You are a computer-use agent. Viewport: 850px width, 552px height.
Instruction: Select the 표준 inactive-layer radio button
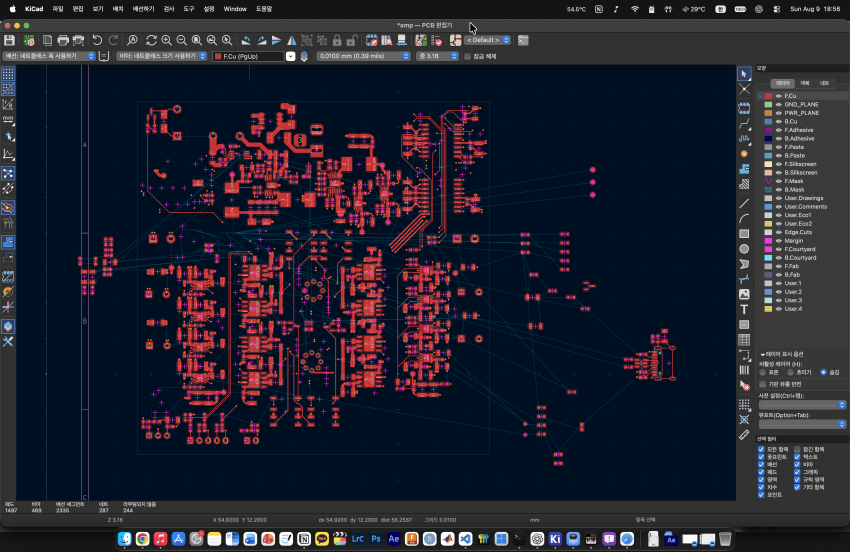763,373
